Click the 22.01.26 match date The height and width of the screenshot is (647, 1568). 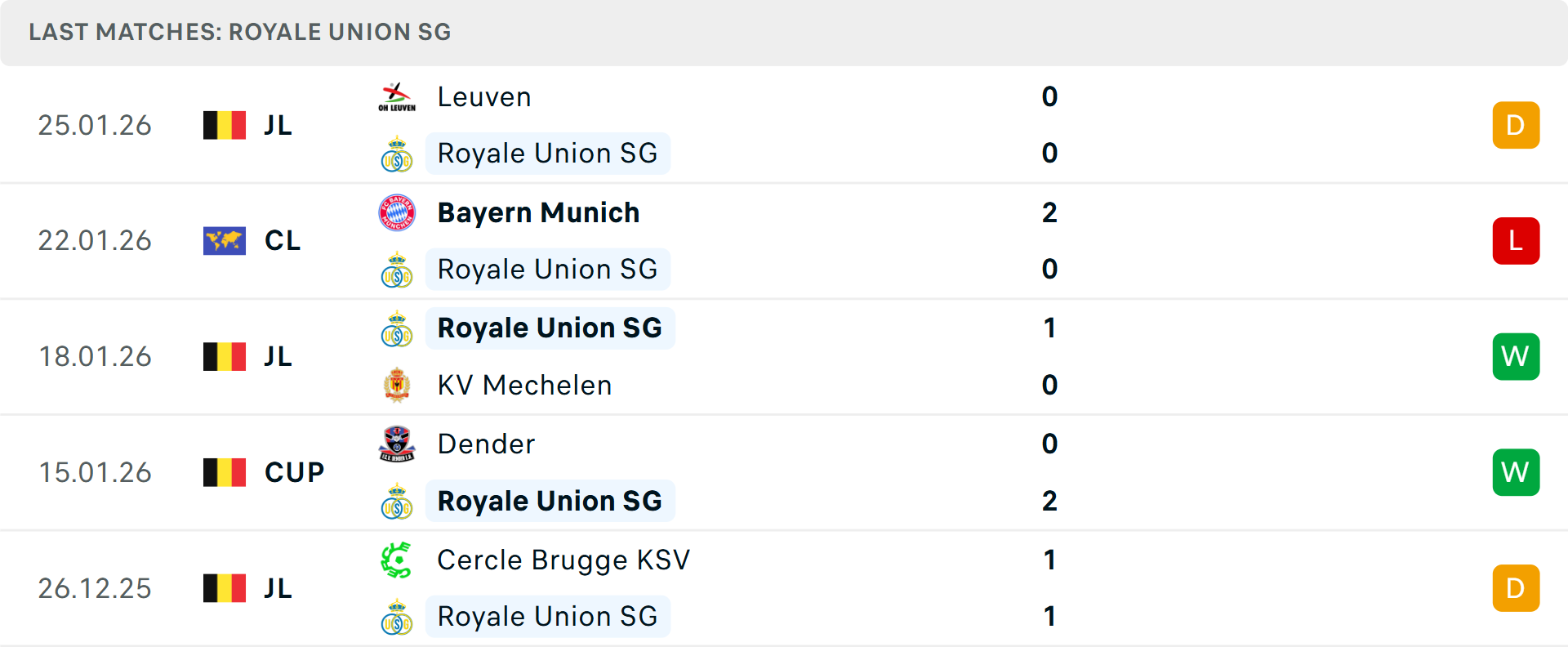pos(95,241)
